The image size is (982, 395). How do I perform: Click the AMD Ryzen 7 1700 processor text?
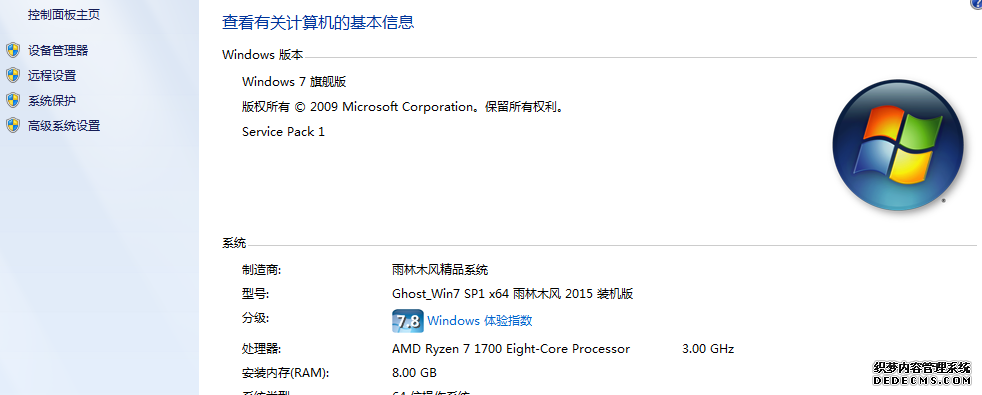point(511,349)
